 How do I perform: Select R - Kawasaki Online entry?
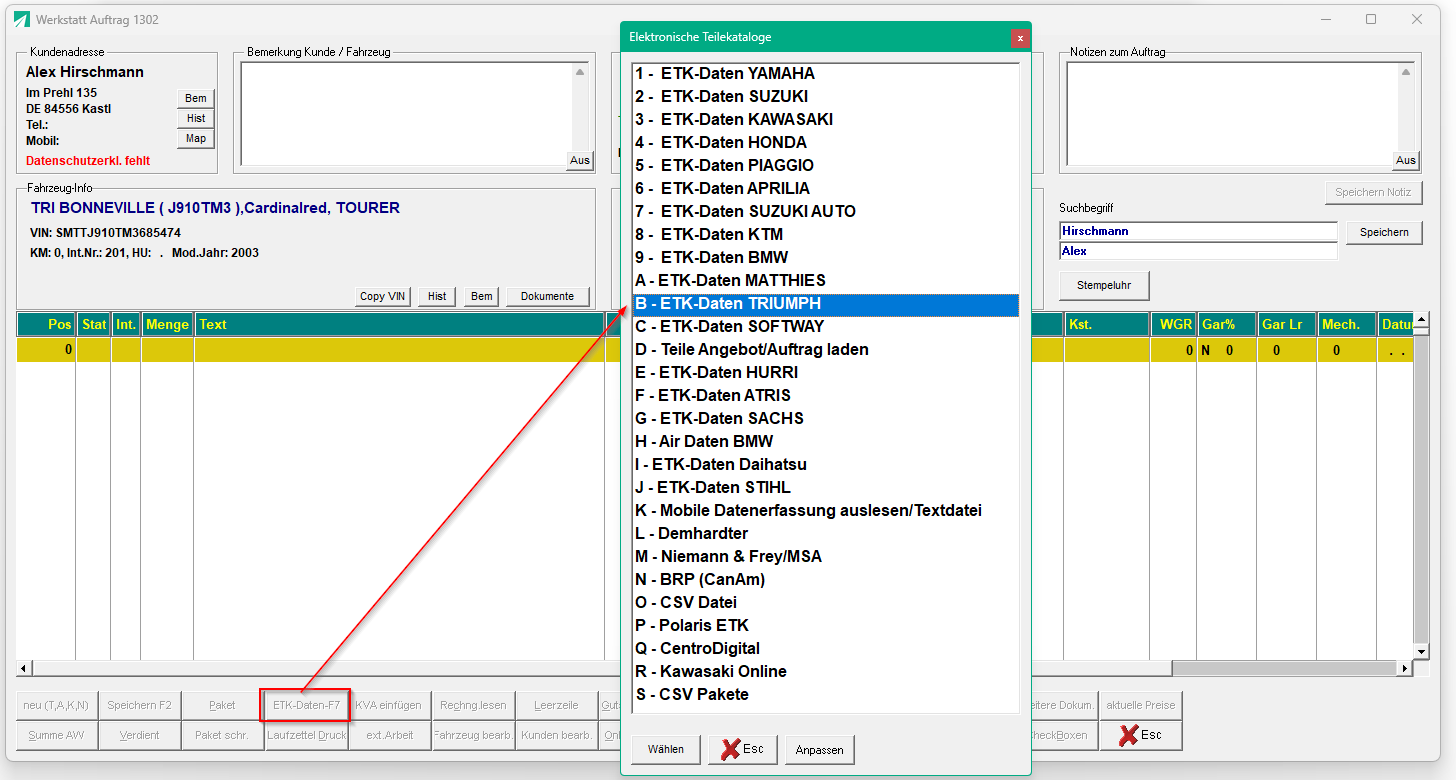point(825,672)
